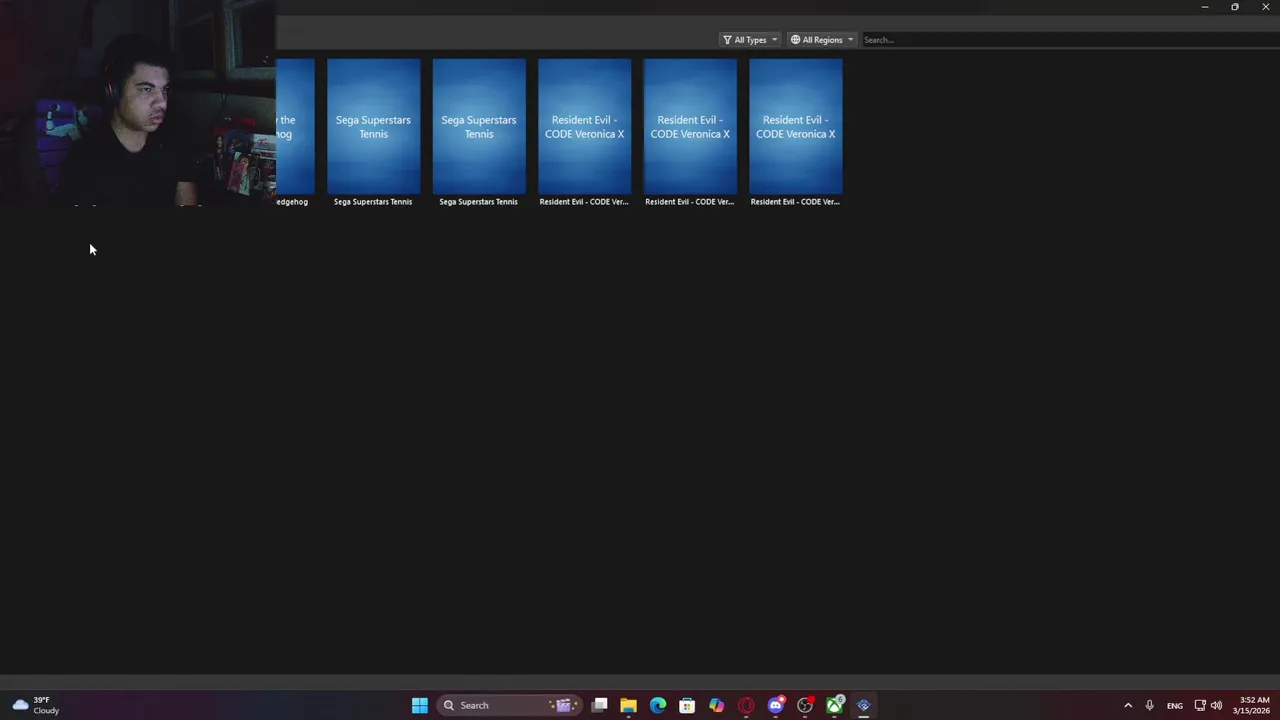Click the microphone tray icon

click(1149, 705)
